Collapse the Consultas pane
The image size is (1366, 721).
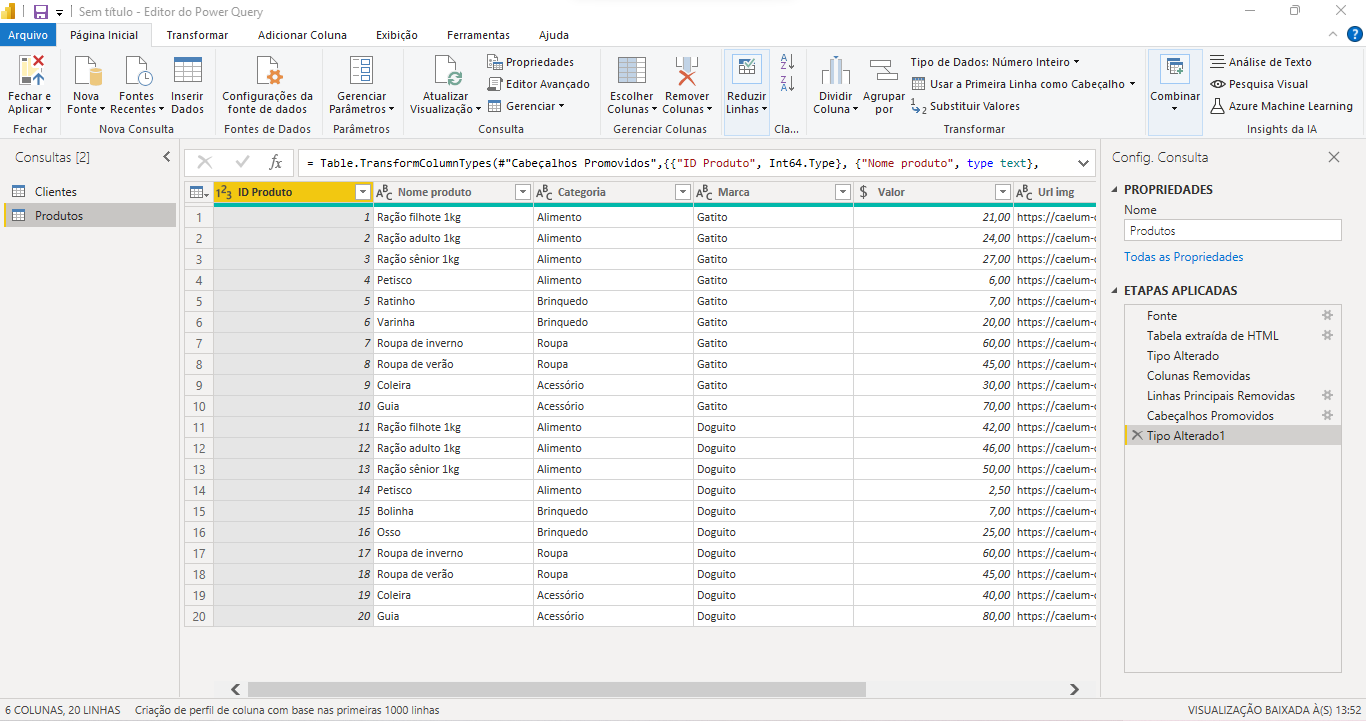click(167, 157)
